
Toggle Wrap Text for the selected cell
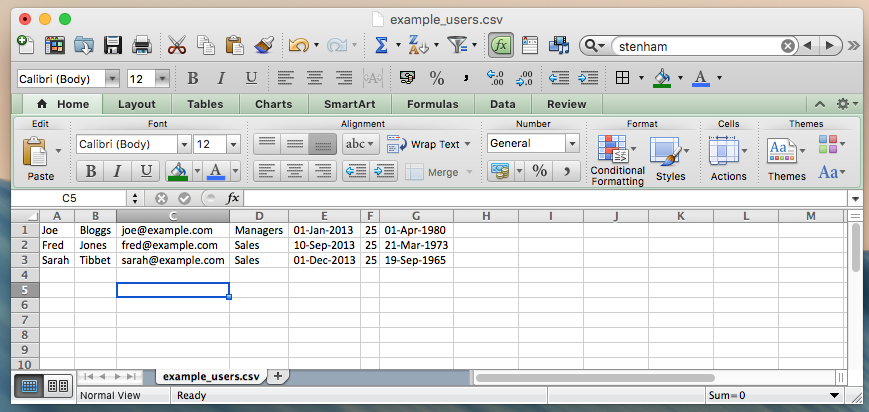[423, 144]
